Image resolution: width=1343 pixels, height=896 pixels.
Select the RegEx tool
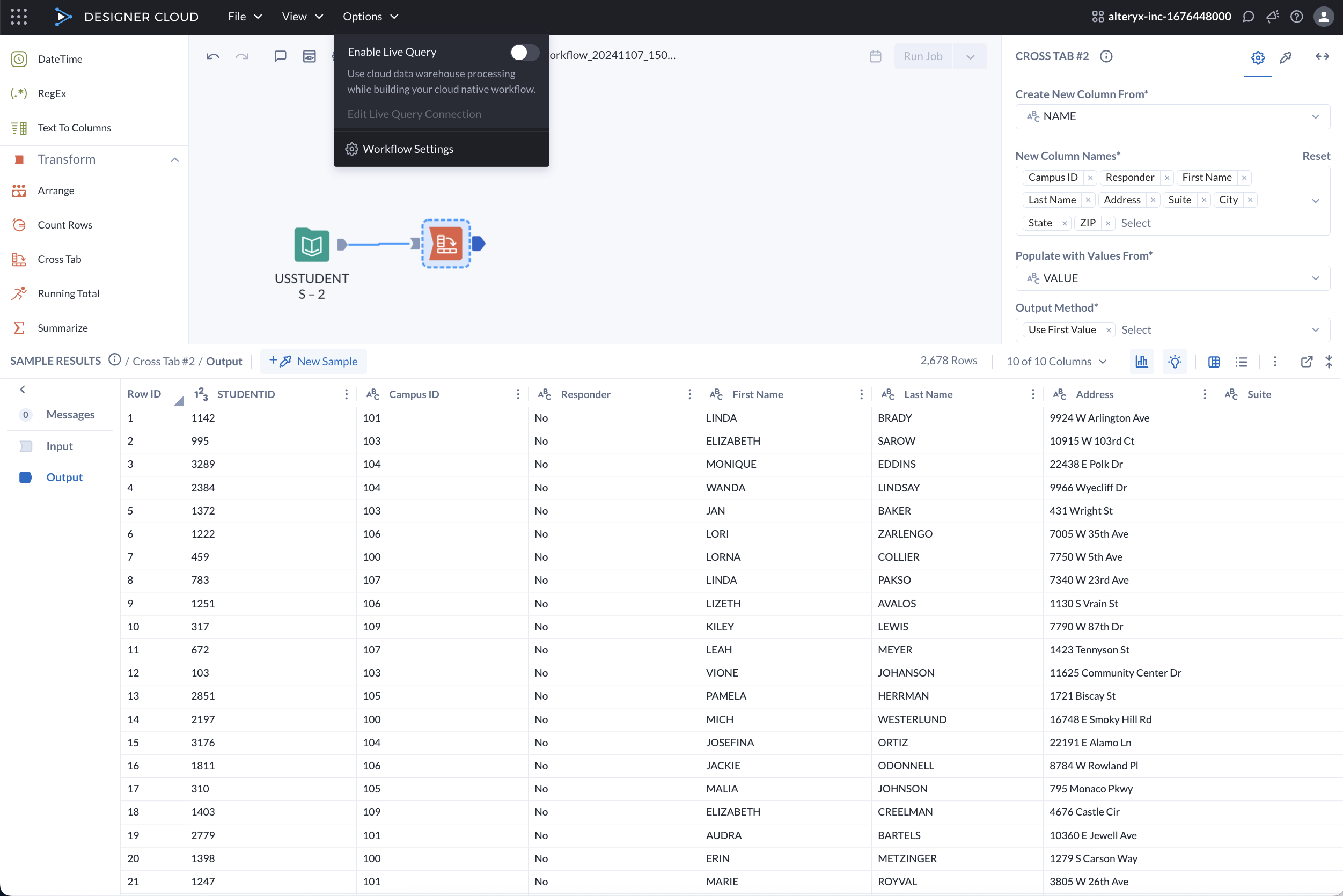point(52,93)
